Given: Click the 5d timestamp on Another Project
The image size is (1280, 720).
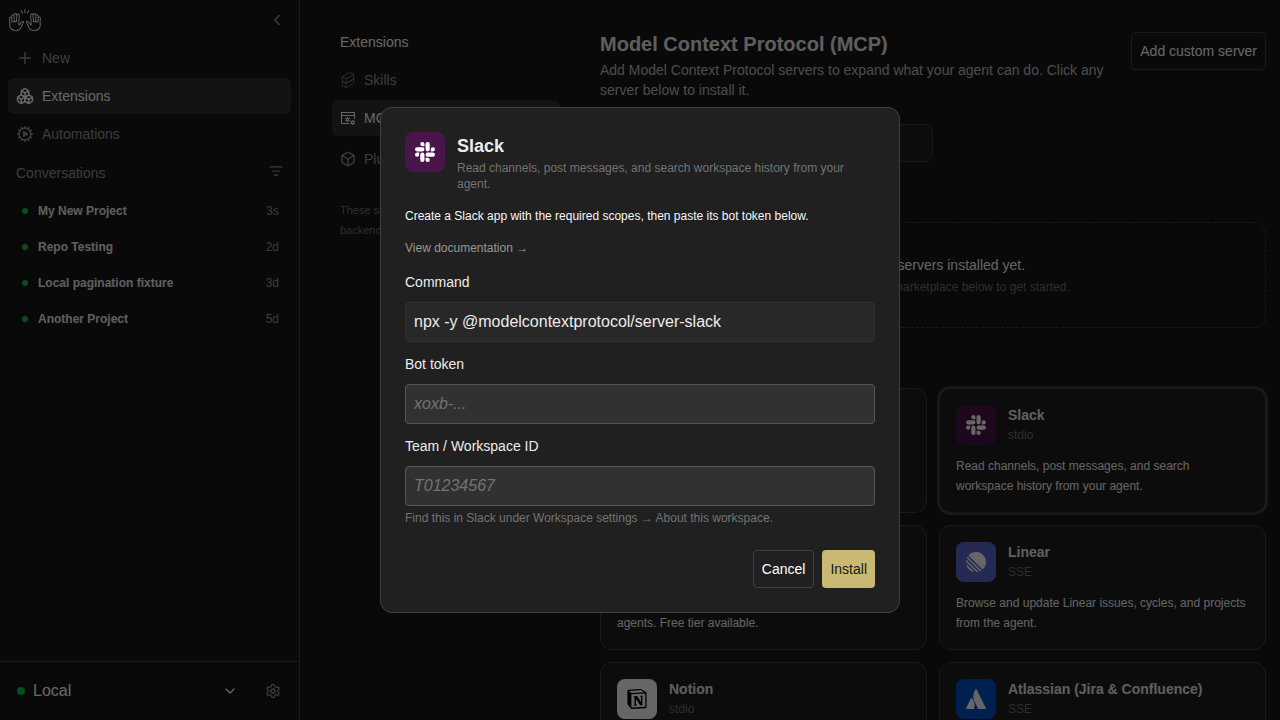Looking at the screenshot, I should [x=272, y=319].
